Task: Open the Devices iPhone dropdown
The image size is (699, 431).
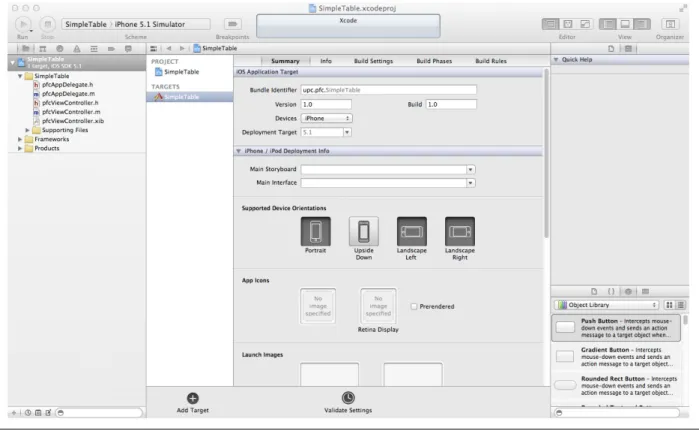Action: pos(326,119)
